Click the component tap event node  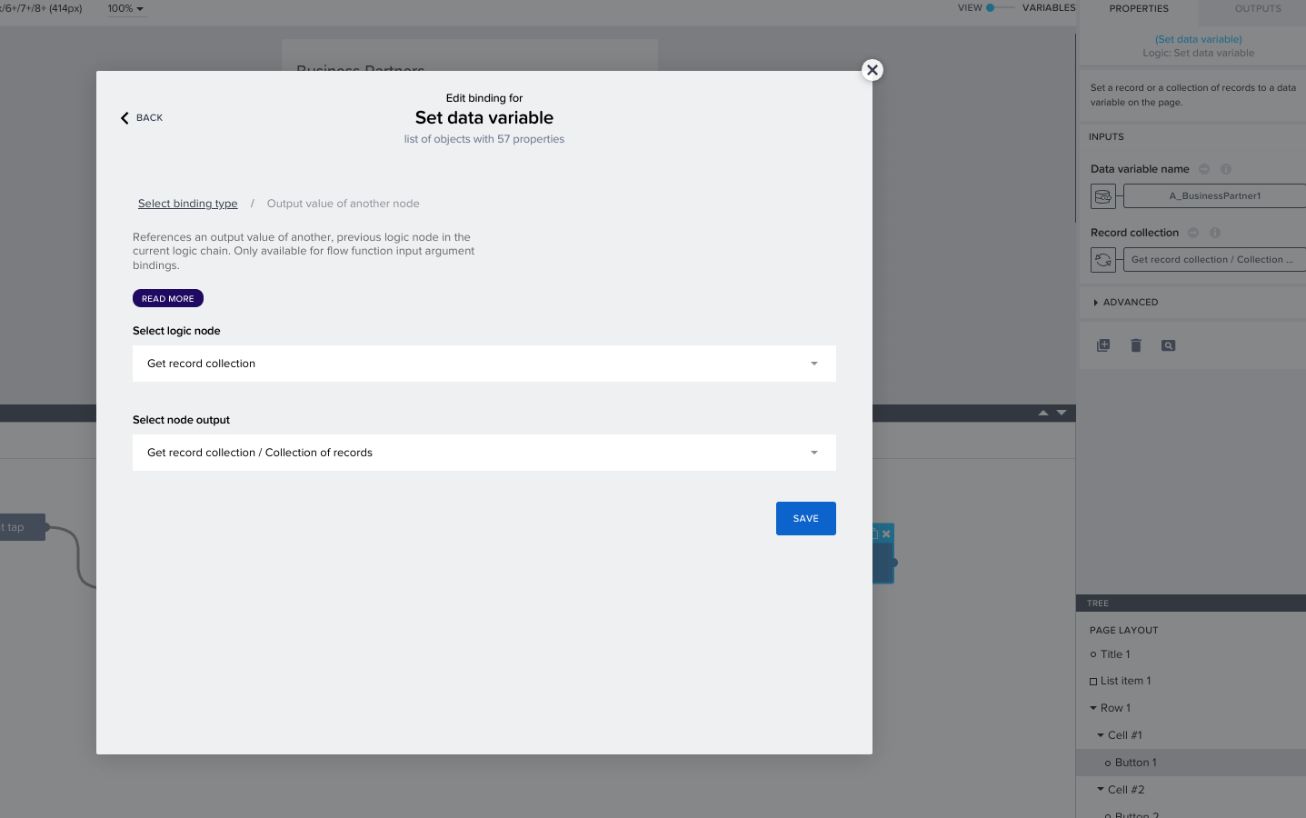[x=22, y=528]
